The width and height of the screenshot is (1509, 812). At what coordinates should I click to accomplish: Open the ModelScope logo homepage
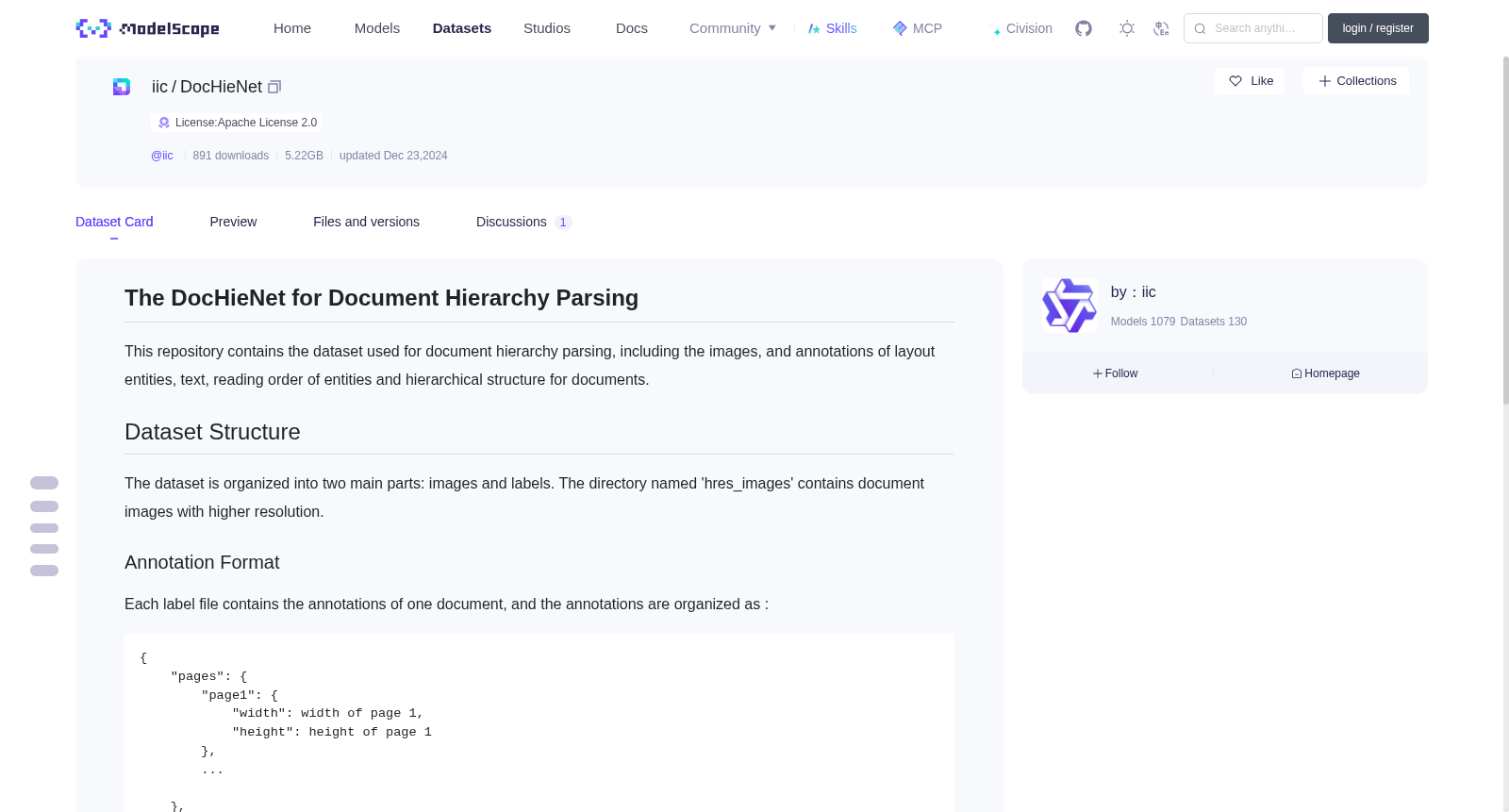tap(147, 28)
